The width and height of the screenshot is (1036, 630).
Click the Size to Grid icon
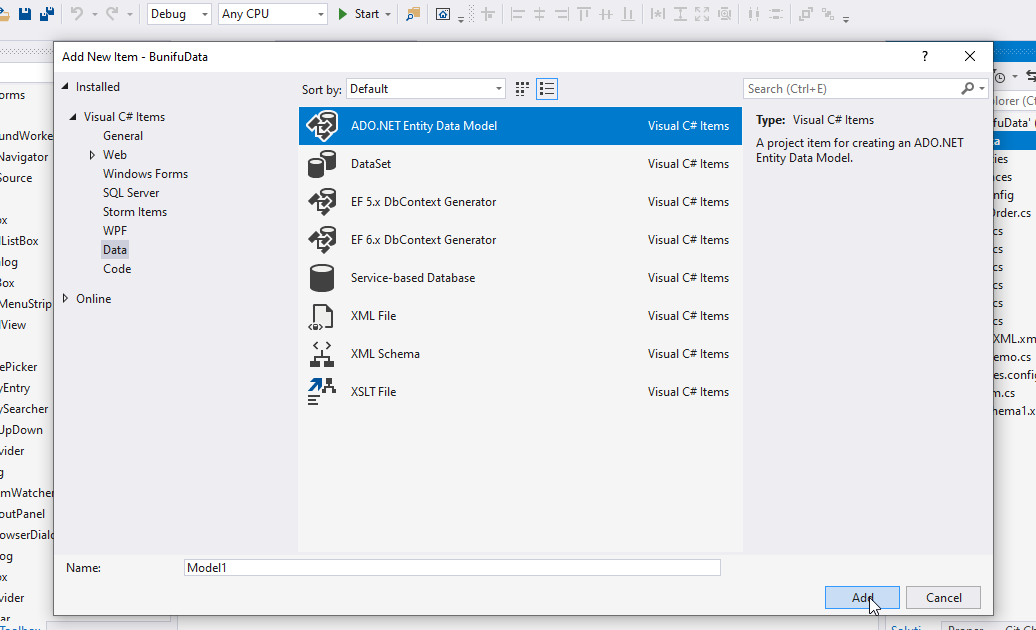pyautogui.click(x=725, y=14)
